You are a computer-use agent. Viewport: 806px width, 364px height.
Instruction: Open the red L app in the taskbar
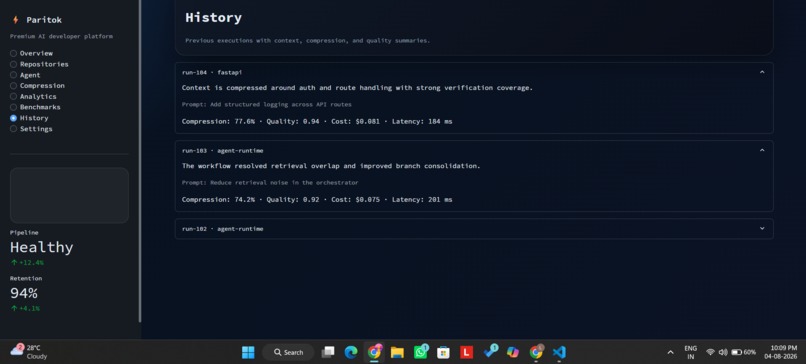[466, 352]
